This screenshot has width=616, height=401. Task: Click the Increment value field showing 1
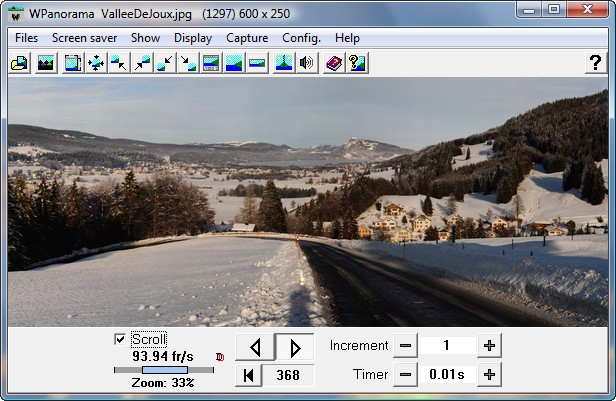point(447,346)
